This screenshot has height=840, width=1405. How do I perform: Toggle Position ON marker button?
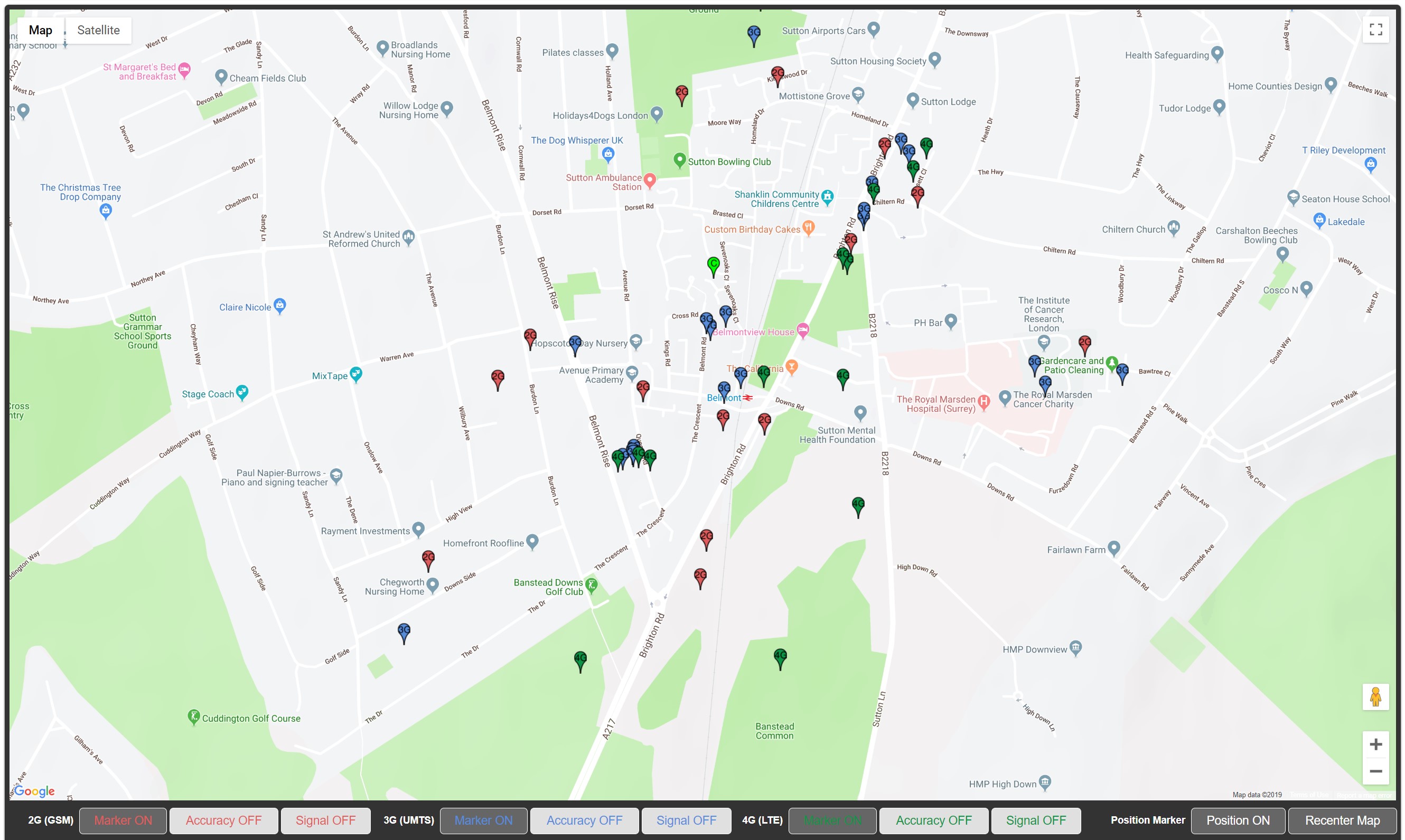(x=1238, y=820)
